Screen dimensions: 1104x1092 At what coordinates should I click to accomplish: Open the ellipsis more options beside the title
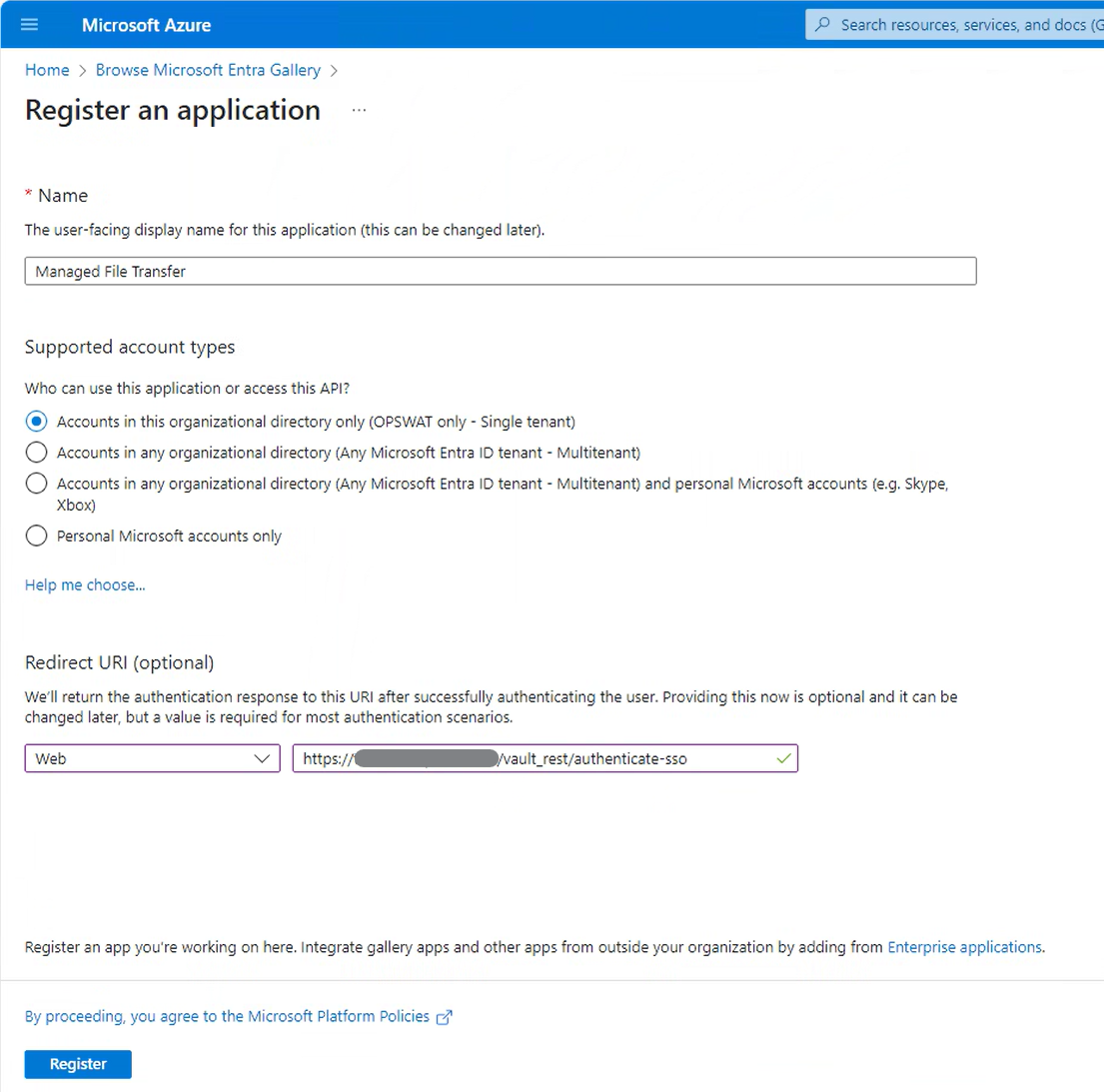pyautogui.click(x=359, y=111)
